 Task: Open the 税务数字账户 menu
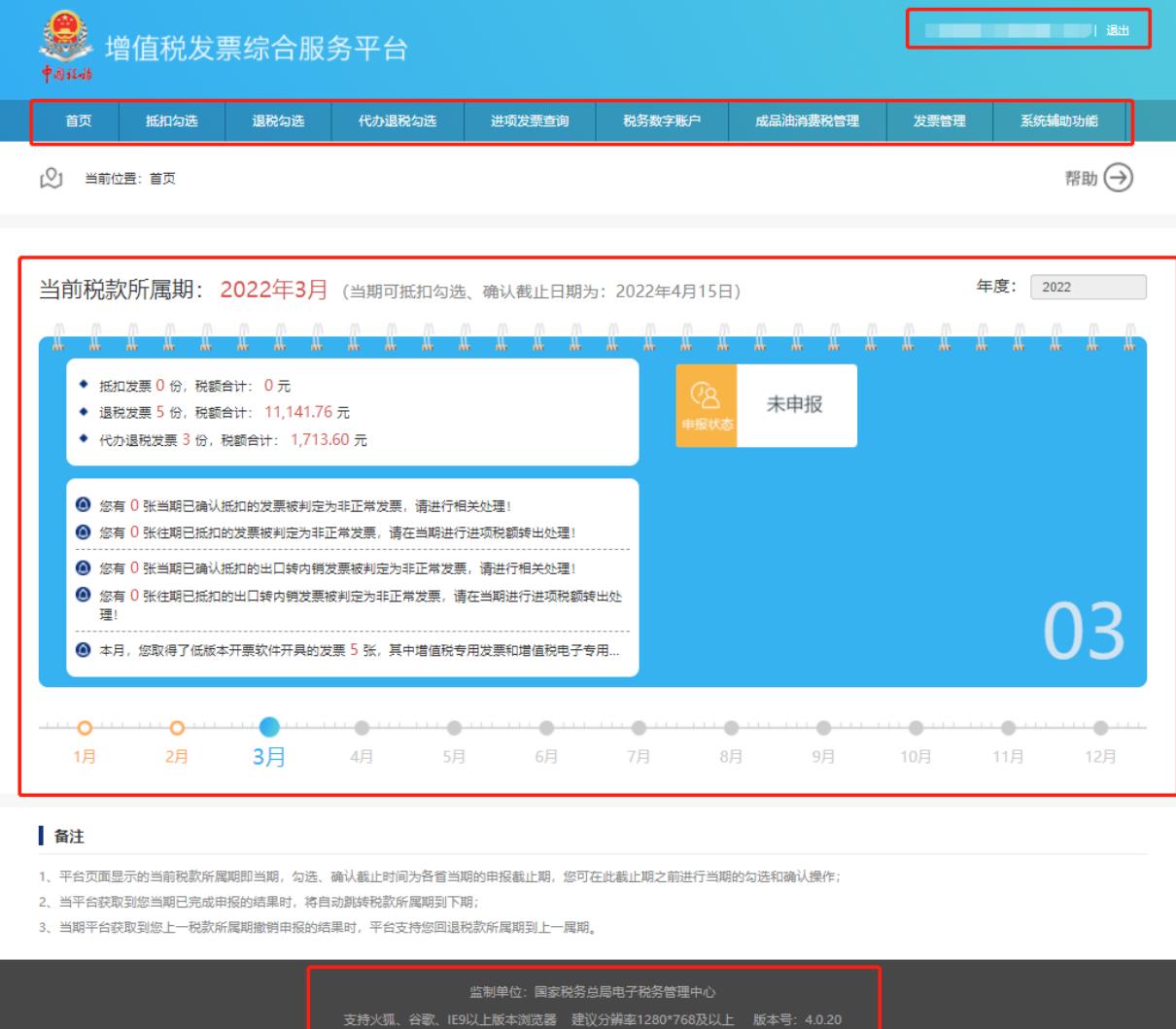[662, 121]
